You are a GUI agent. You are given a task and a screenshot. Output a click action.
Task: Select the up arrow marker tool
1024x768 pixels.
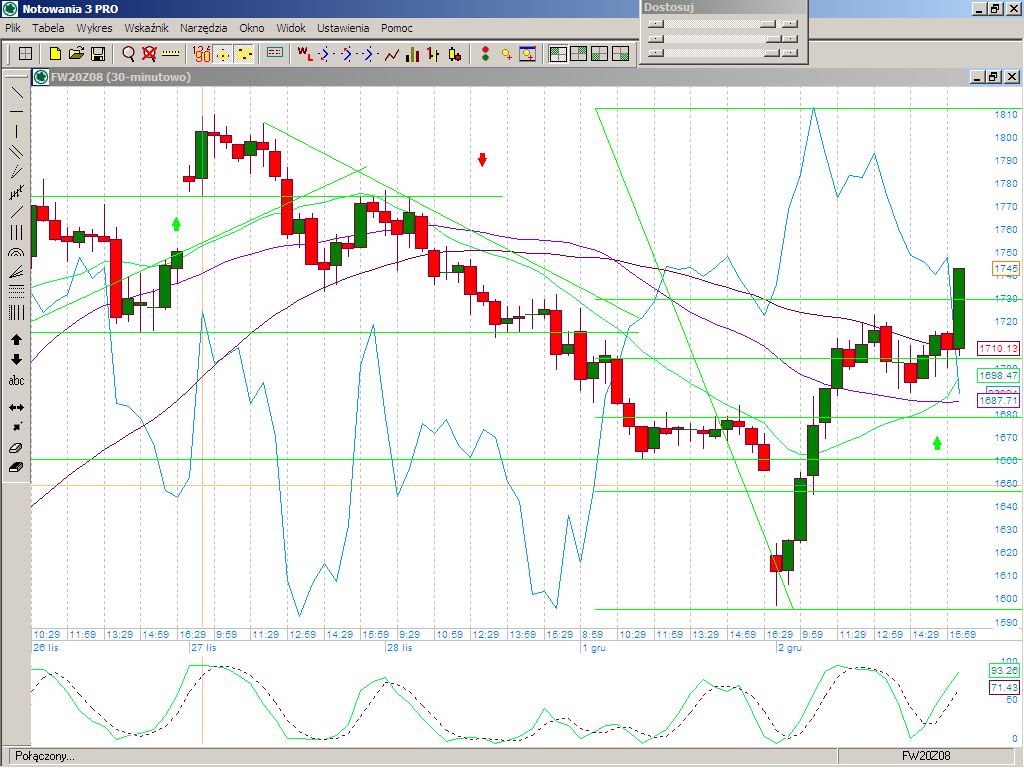[16, 340]
